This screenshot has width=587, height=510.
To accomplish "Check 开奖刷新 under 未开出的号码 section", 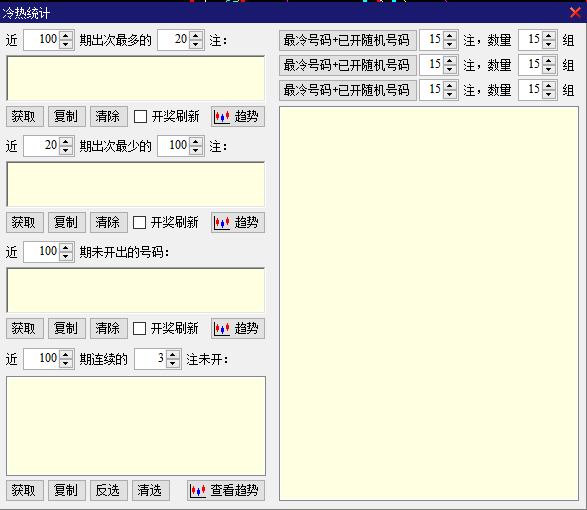I will point(140,328).
